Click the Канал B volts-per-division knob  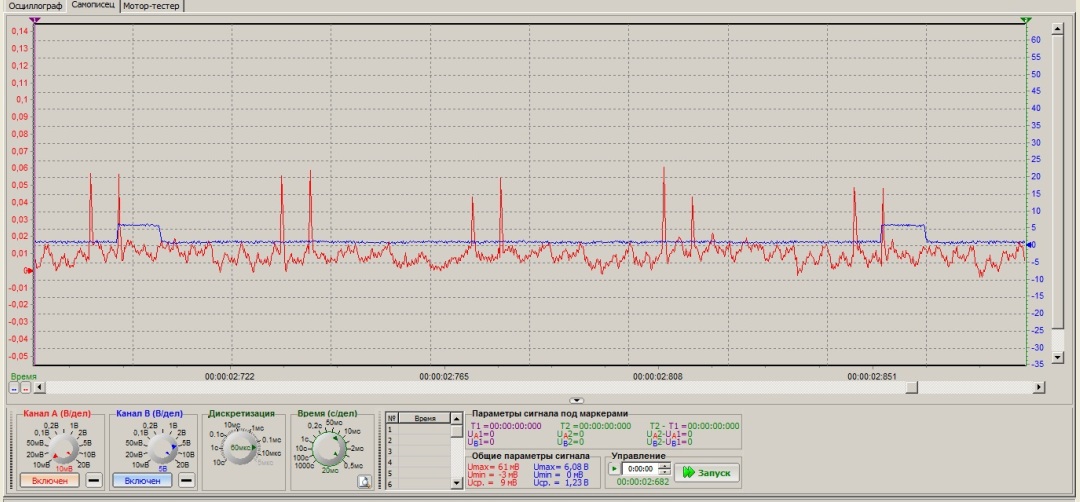pyautogui.click(x=163, y=448)
